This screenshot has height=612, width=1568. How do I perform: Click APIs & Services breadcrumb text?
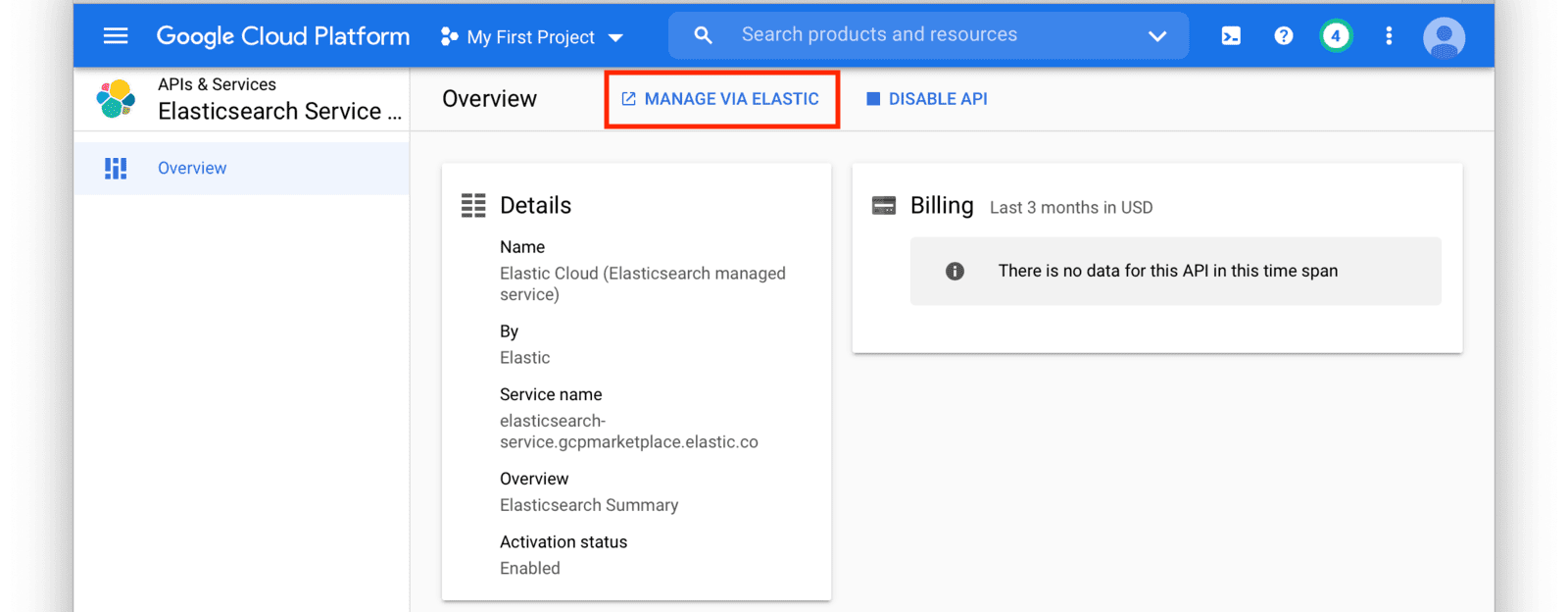coord(217,84)
